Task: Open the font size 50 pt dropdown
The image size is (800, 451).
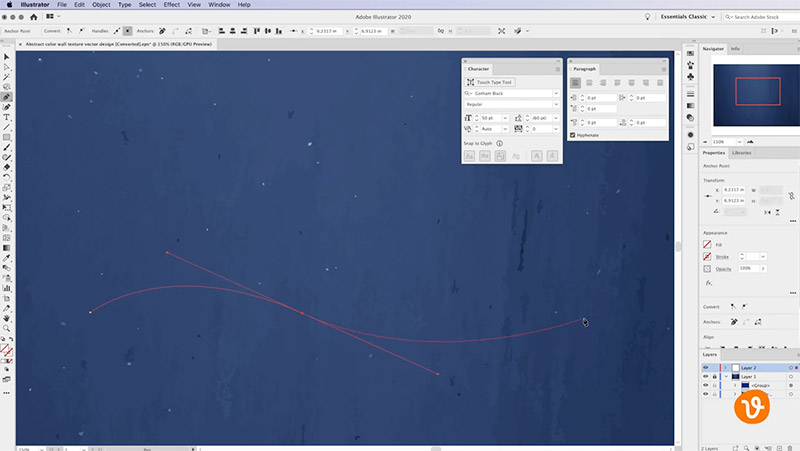Action: 505,118
